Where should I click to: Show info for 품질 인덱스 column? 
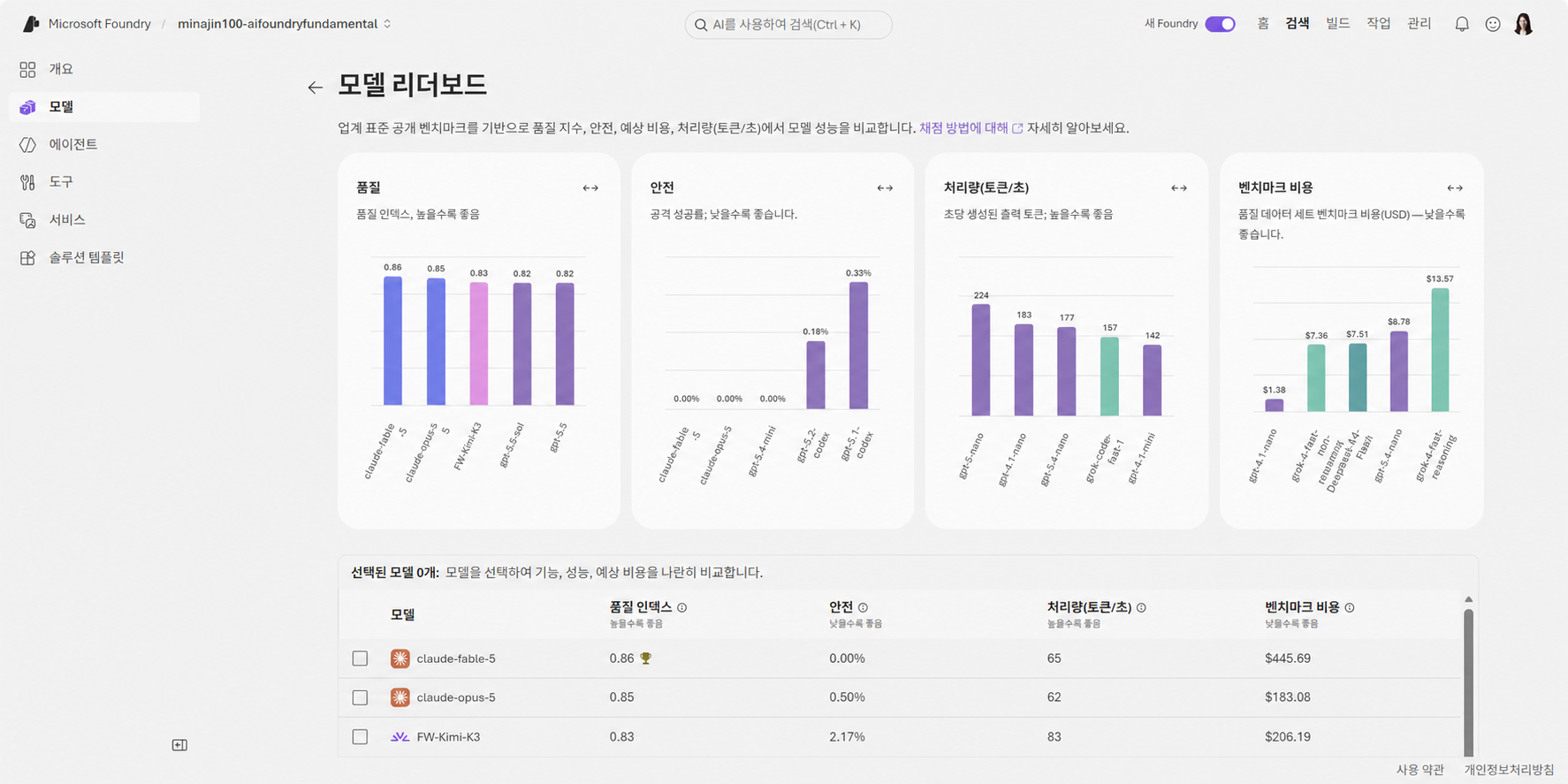click(681, 607)
